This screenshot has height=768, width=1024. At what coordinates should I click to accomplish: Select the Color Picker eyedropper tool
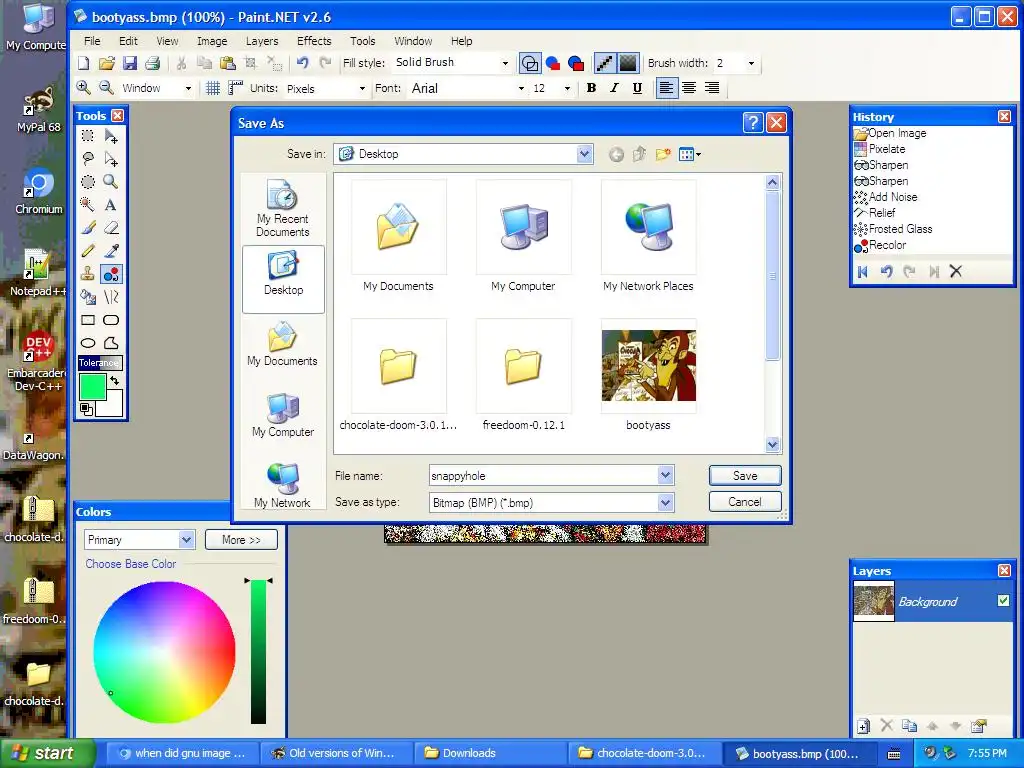click(x=111, y=251)
